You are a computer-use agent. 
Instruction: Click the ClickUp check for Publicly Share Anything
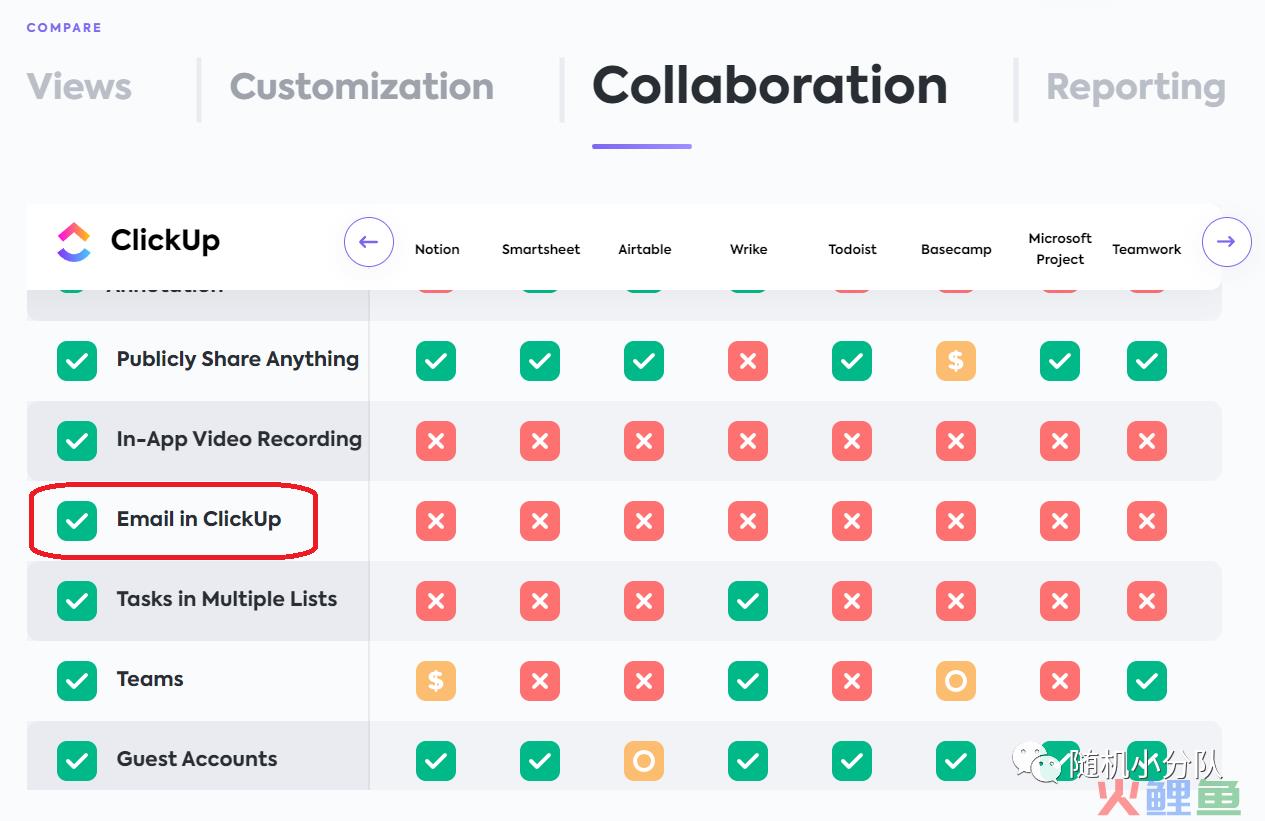[77, 361]
